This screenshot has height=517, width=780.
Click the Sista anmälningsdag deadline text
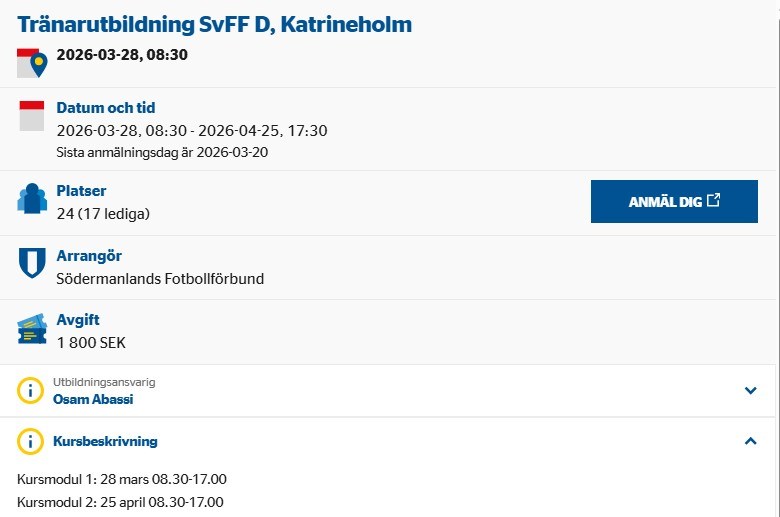point(162,152)
